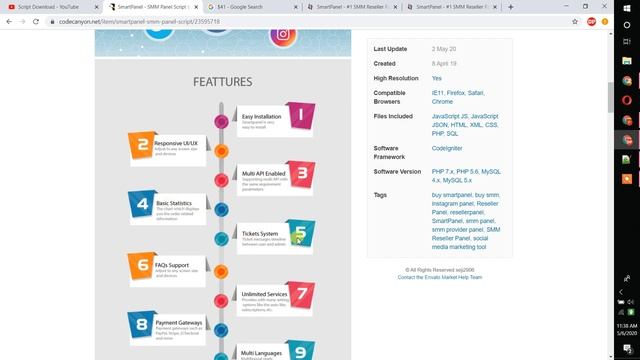
Task: Open the Action Center notifications icon
Action: coord(627,348)
